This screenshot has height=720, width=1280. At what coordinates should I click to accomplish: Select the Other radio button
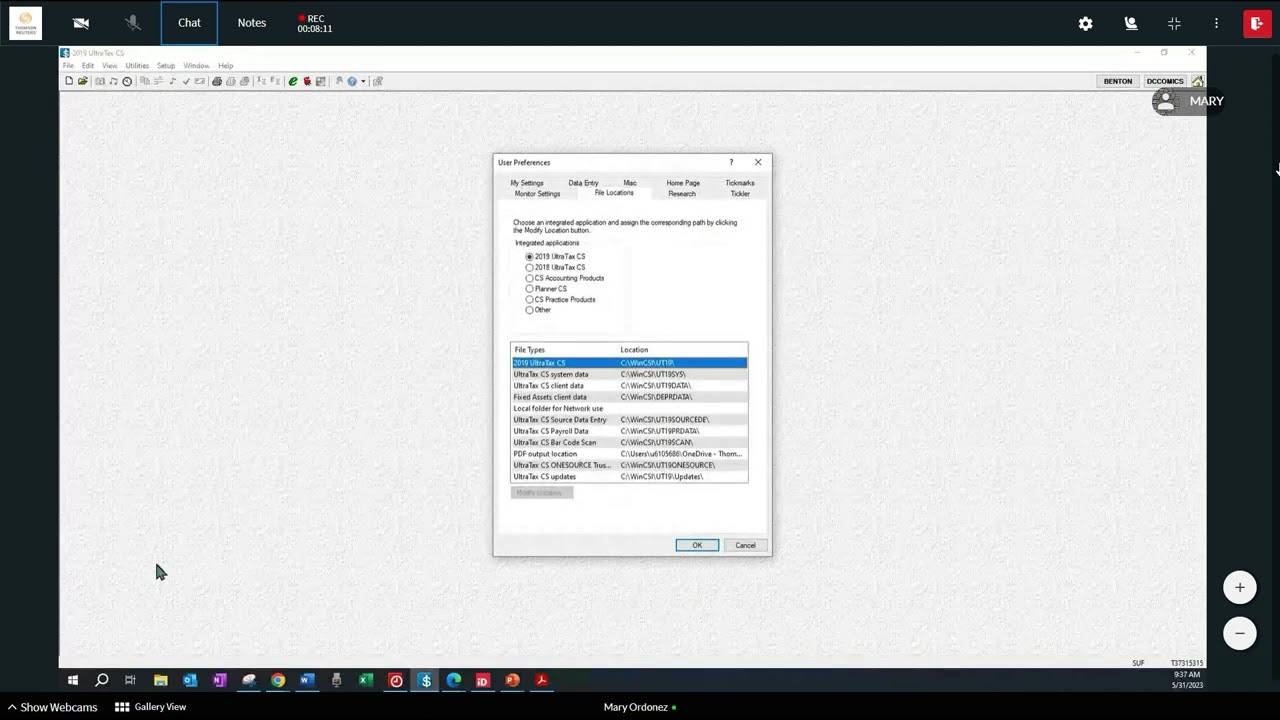530,310
